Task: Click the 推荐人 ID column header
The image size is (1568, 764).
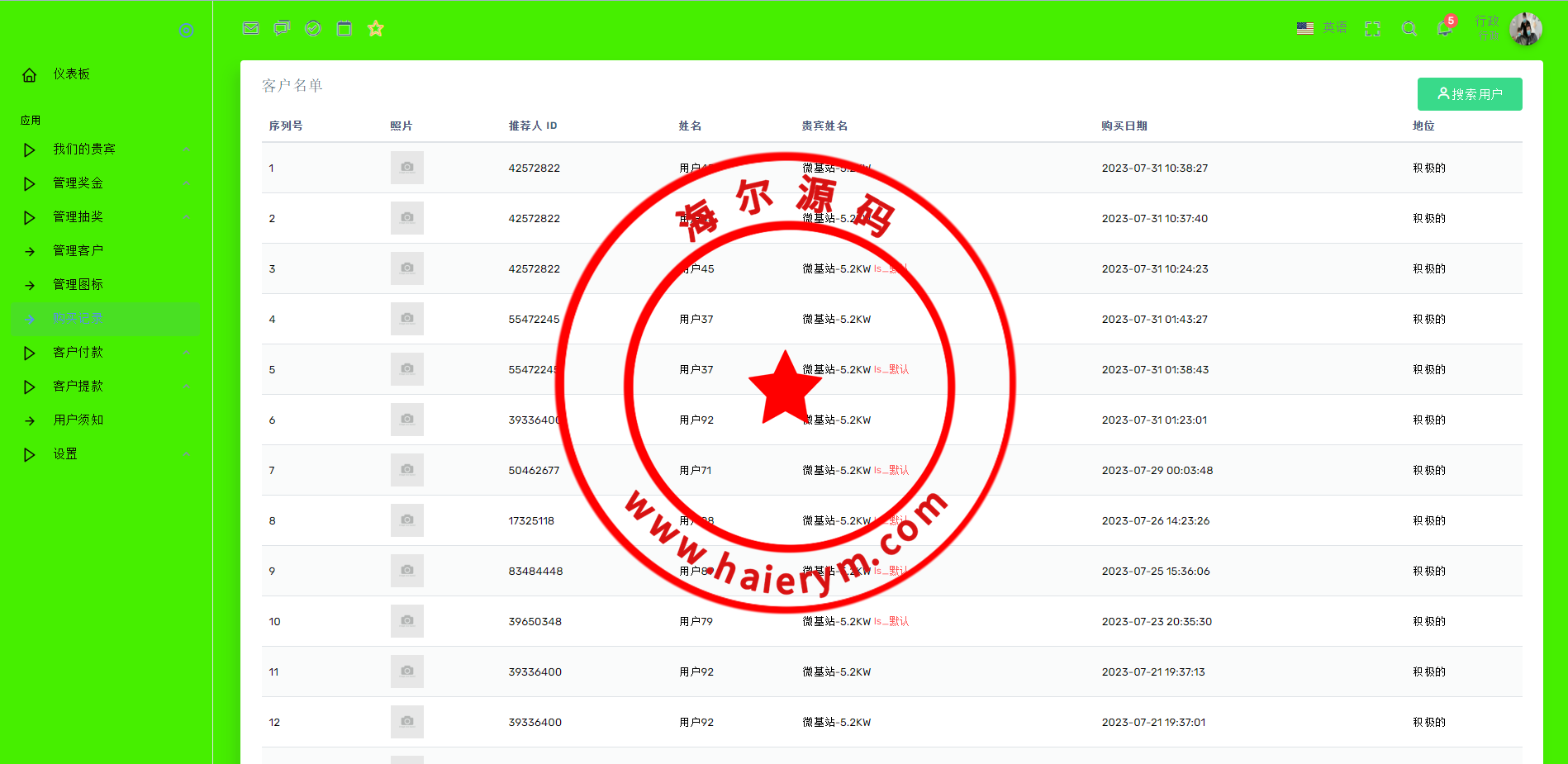Action: 533,126
